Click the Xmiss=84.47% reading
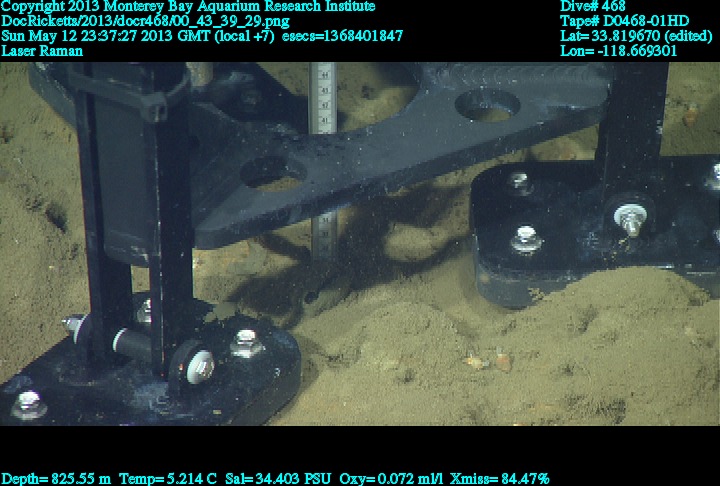This screenshot has height=486, width=720. click(500, 479)
